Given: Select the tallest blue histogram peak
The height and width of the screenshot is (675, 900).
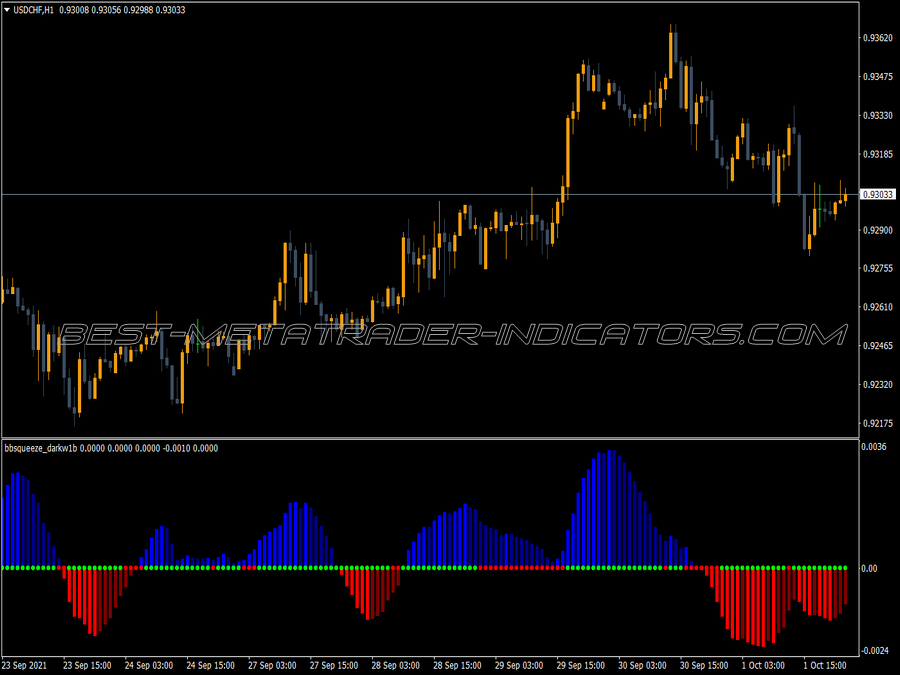Looking at the screenshot, I should (x=611, y=509).
